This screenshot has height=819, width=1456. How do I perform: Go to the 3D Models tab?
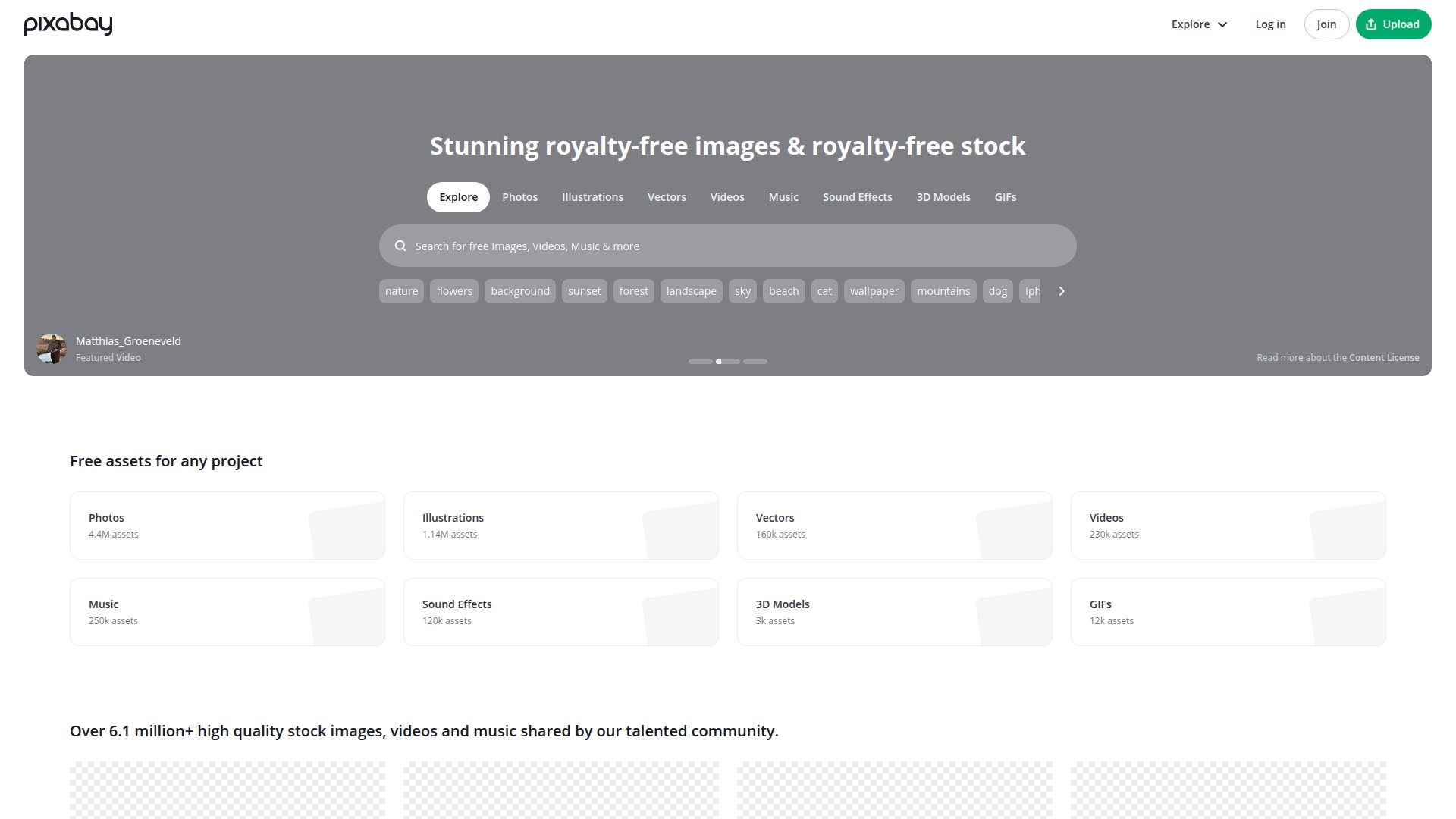tap(943, 197)
